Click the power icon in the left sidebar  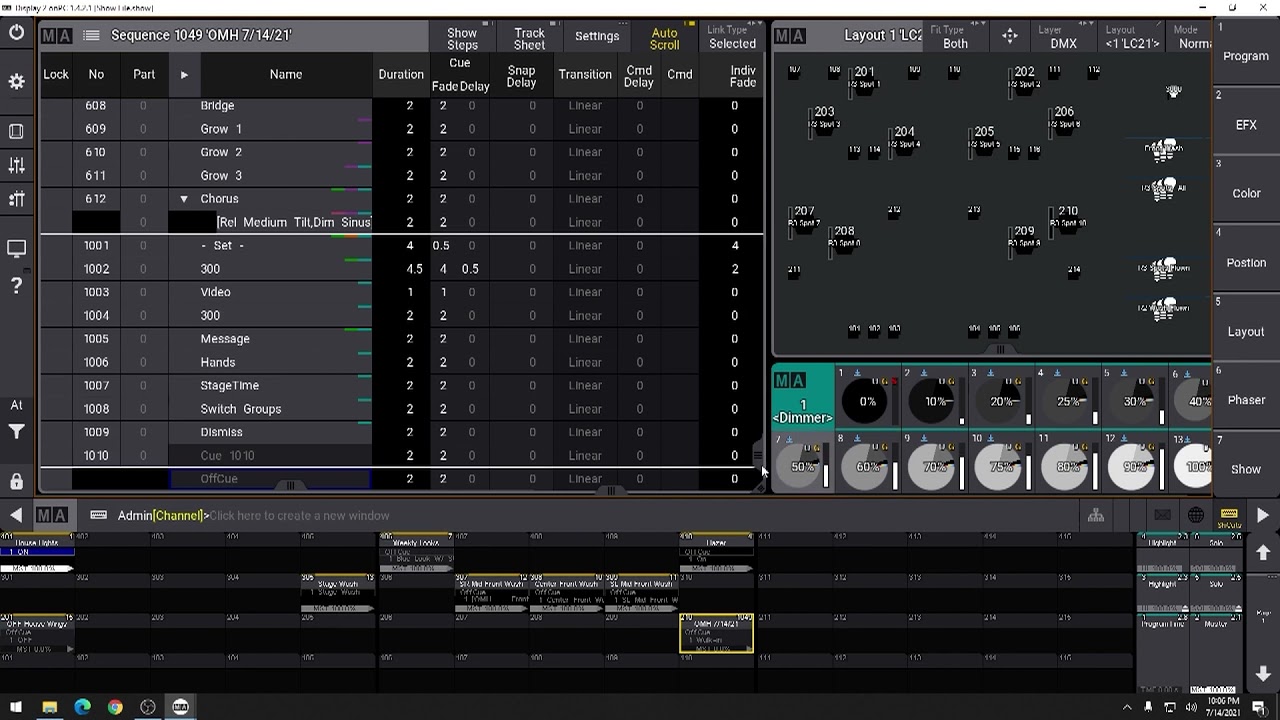(x=16, y=33)
